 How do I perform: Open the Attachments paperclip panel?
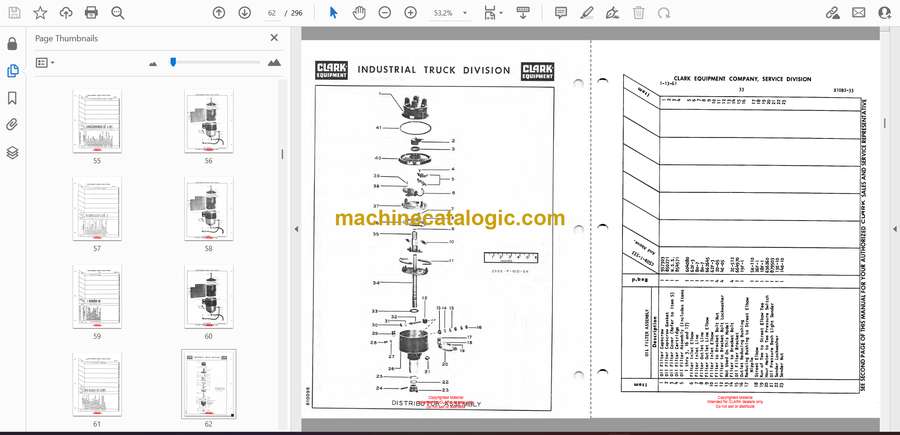12,125
